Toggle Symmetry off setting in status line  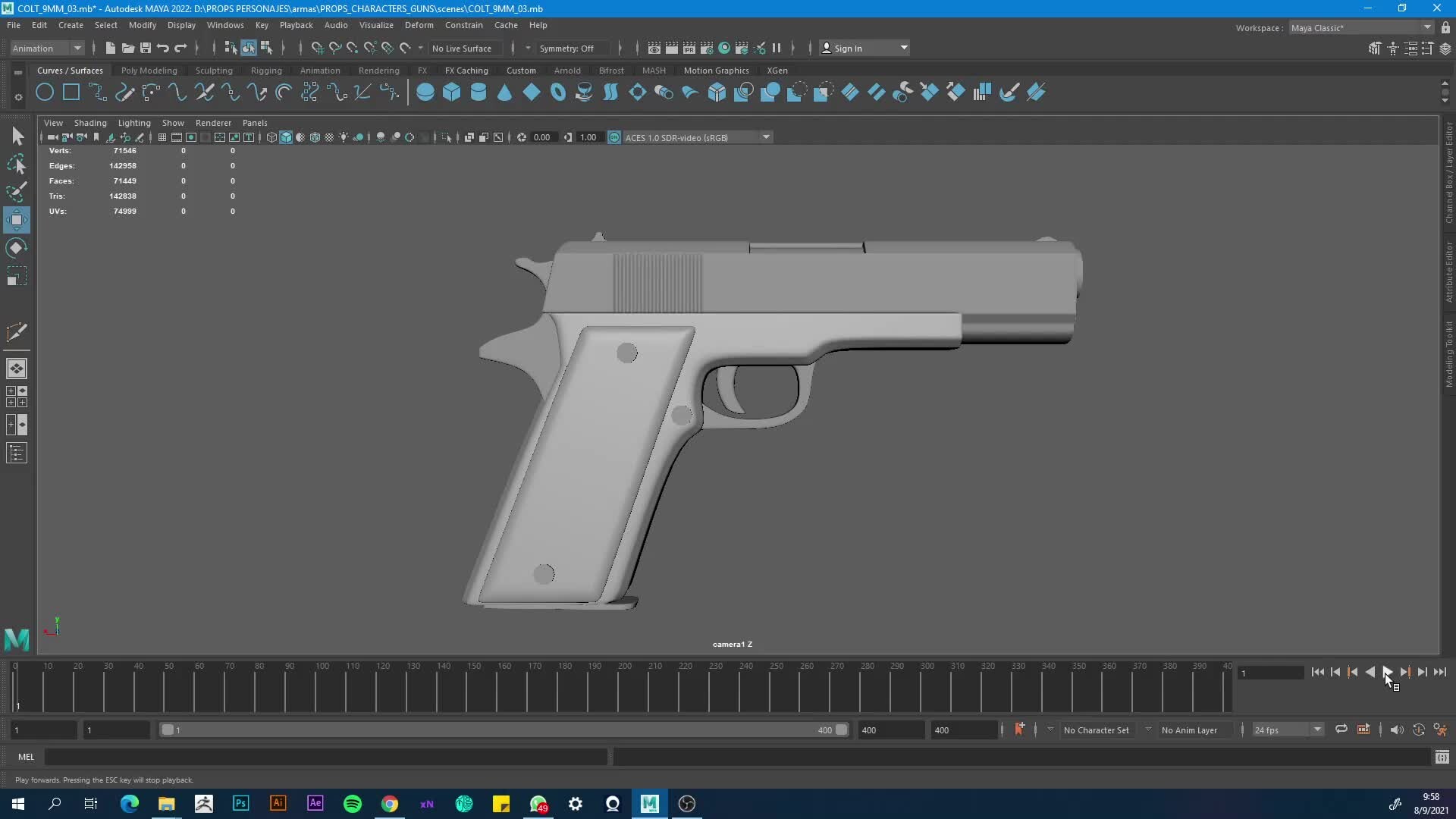pos(568,48)
